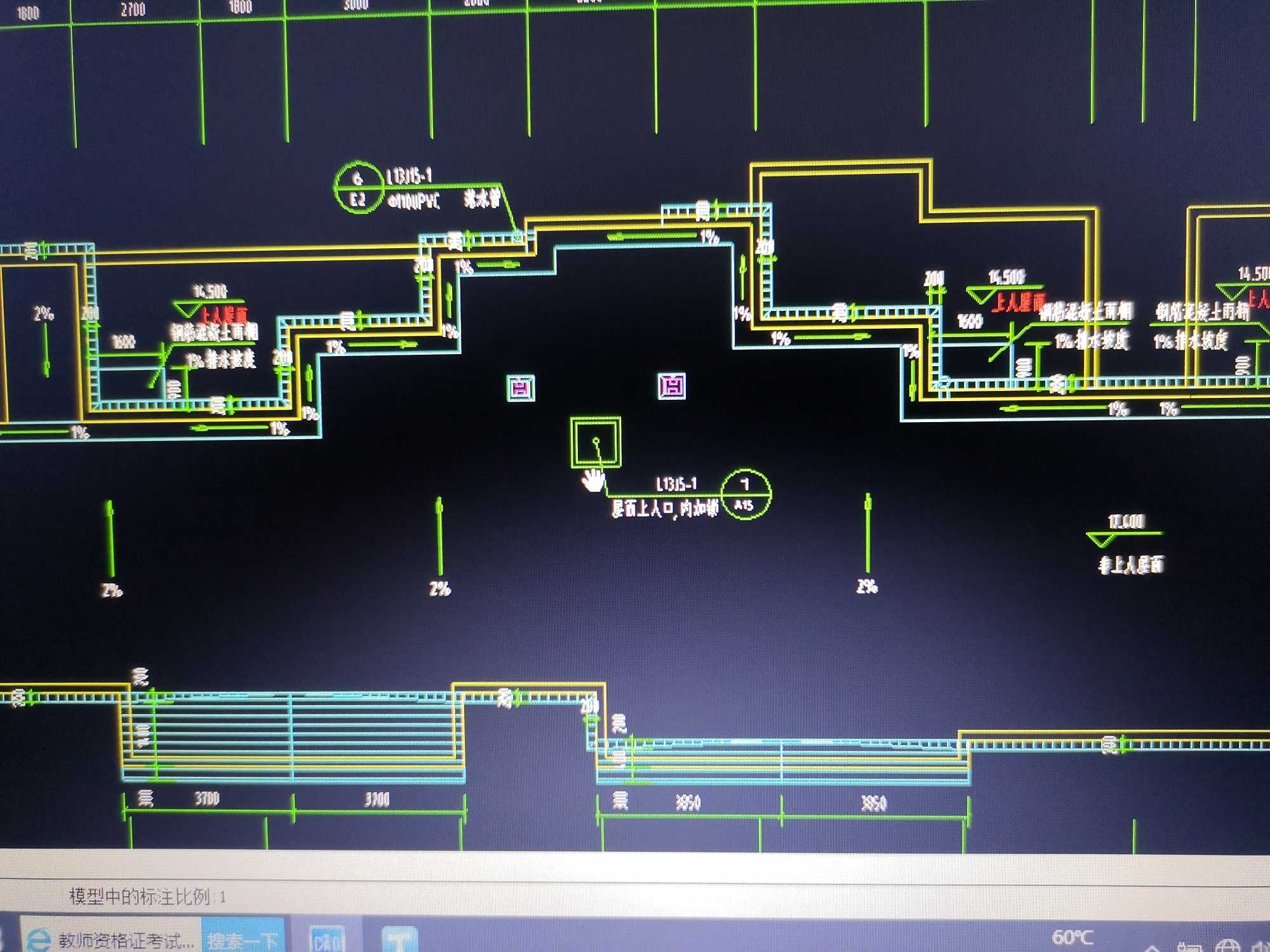Select the detail callout circle 7 A15

coord(746,494)
